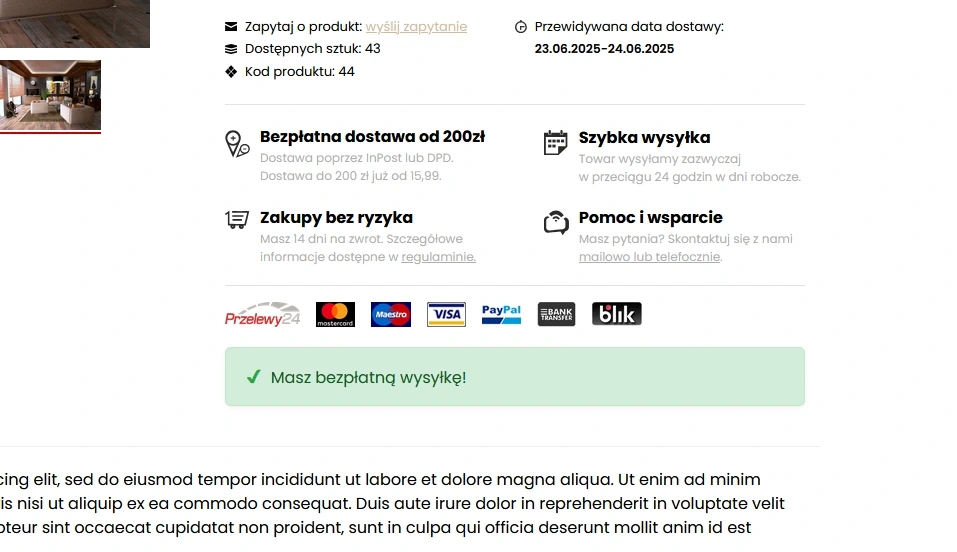
Task: Click the help and support headset icon
Action: point(556,221)
